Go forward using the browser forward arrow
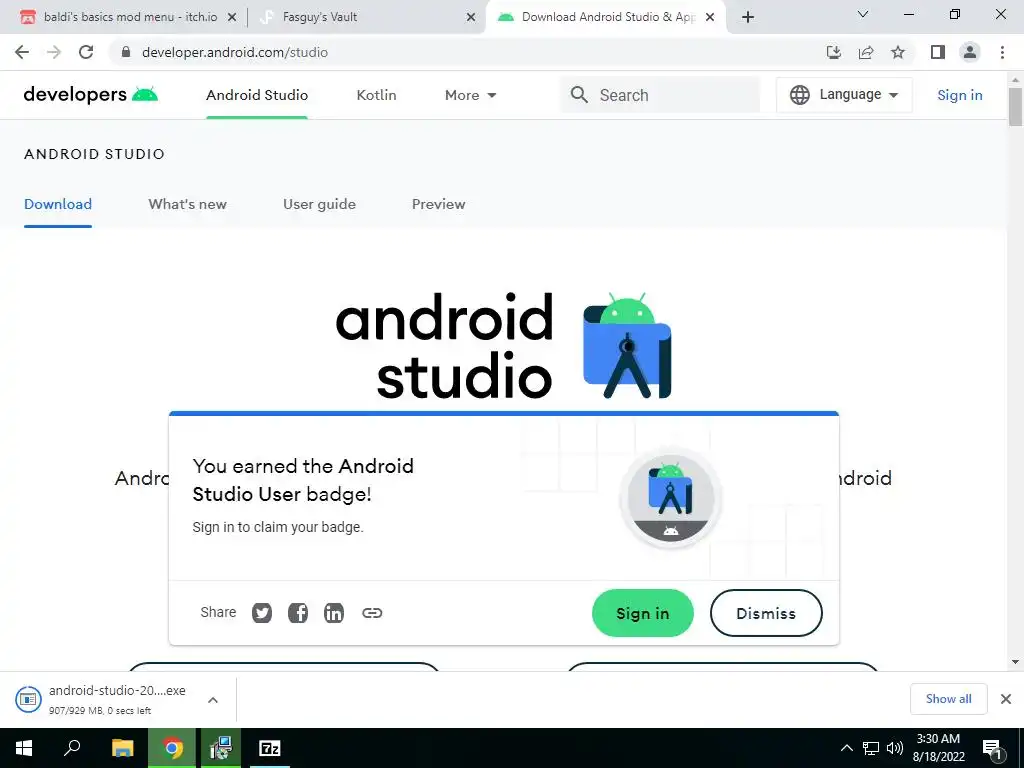Screen dimensions: 1024x768 pyautogui.click(x=54, y=52)
